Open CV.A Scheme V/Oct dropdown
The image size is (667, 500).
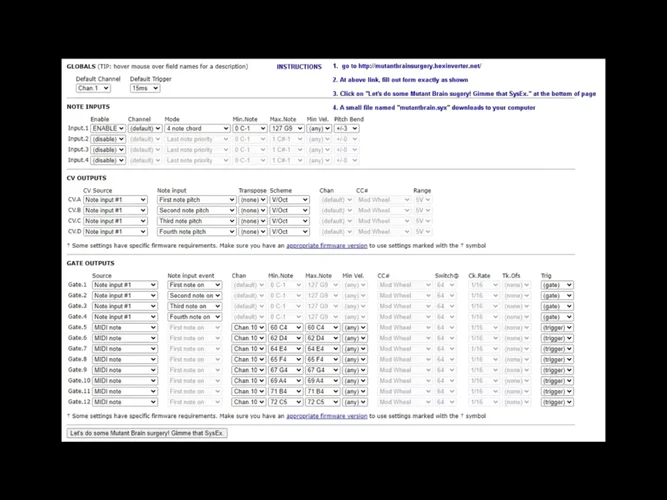tap(290, 200)
